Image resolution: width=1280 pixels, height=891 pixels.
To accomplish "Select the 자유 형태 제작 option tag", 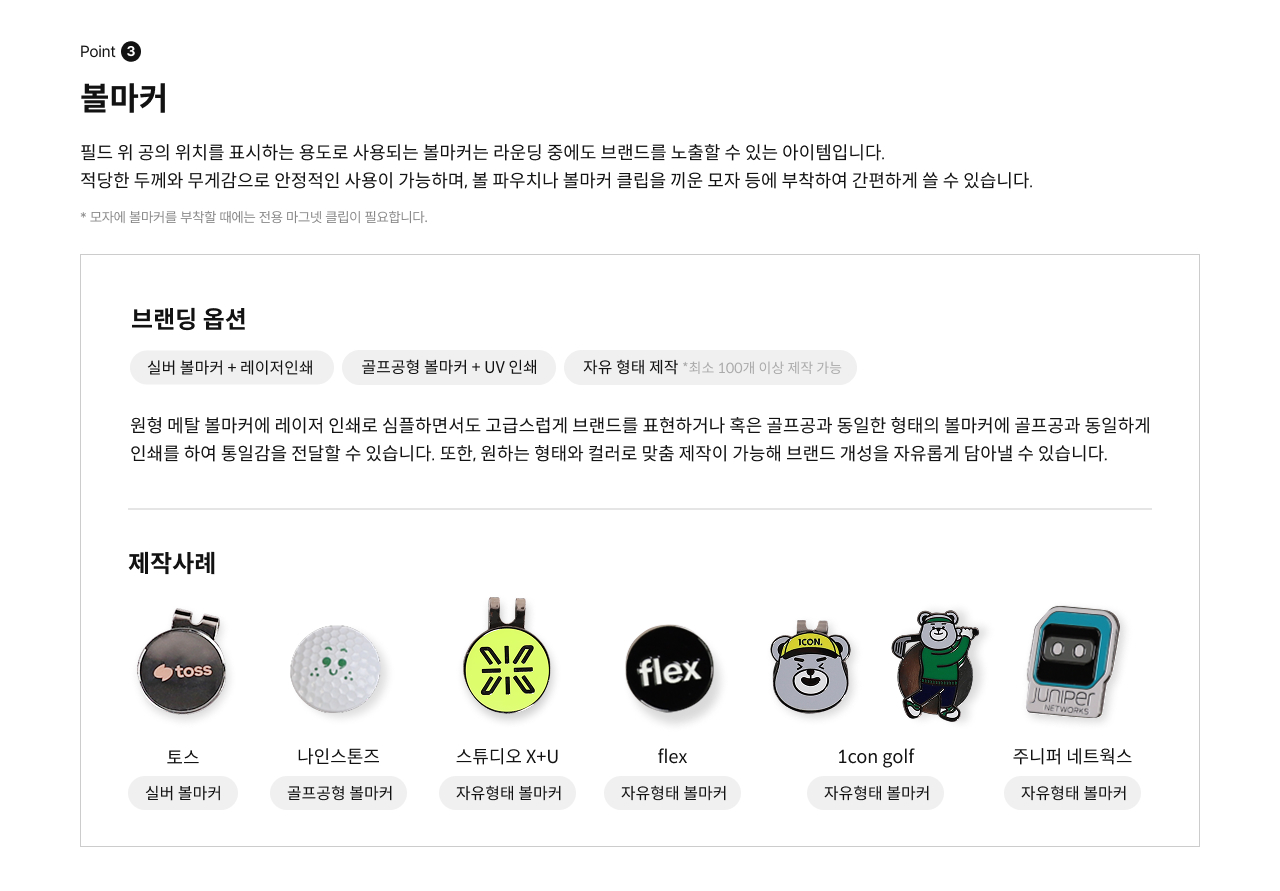I will tap(710, 367).
